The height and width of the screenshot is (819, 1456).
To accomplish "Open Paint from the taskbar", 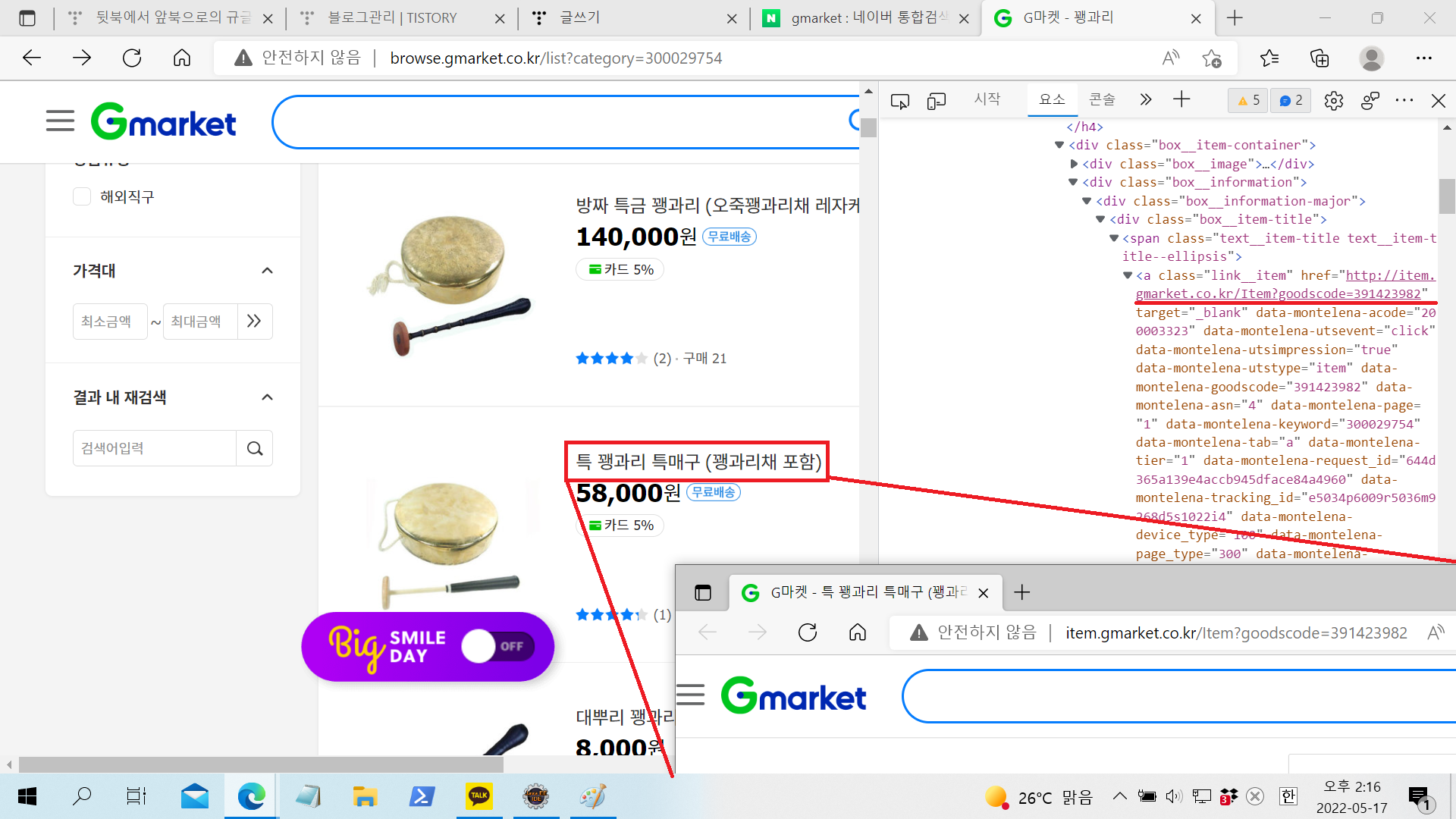I will [x=592, y=796].
